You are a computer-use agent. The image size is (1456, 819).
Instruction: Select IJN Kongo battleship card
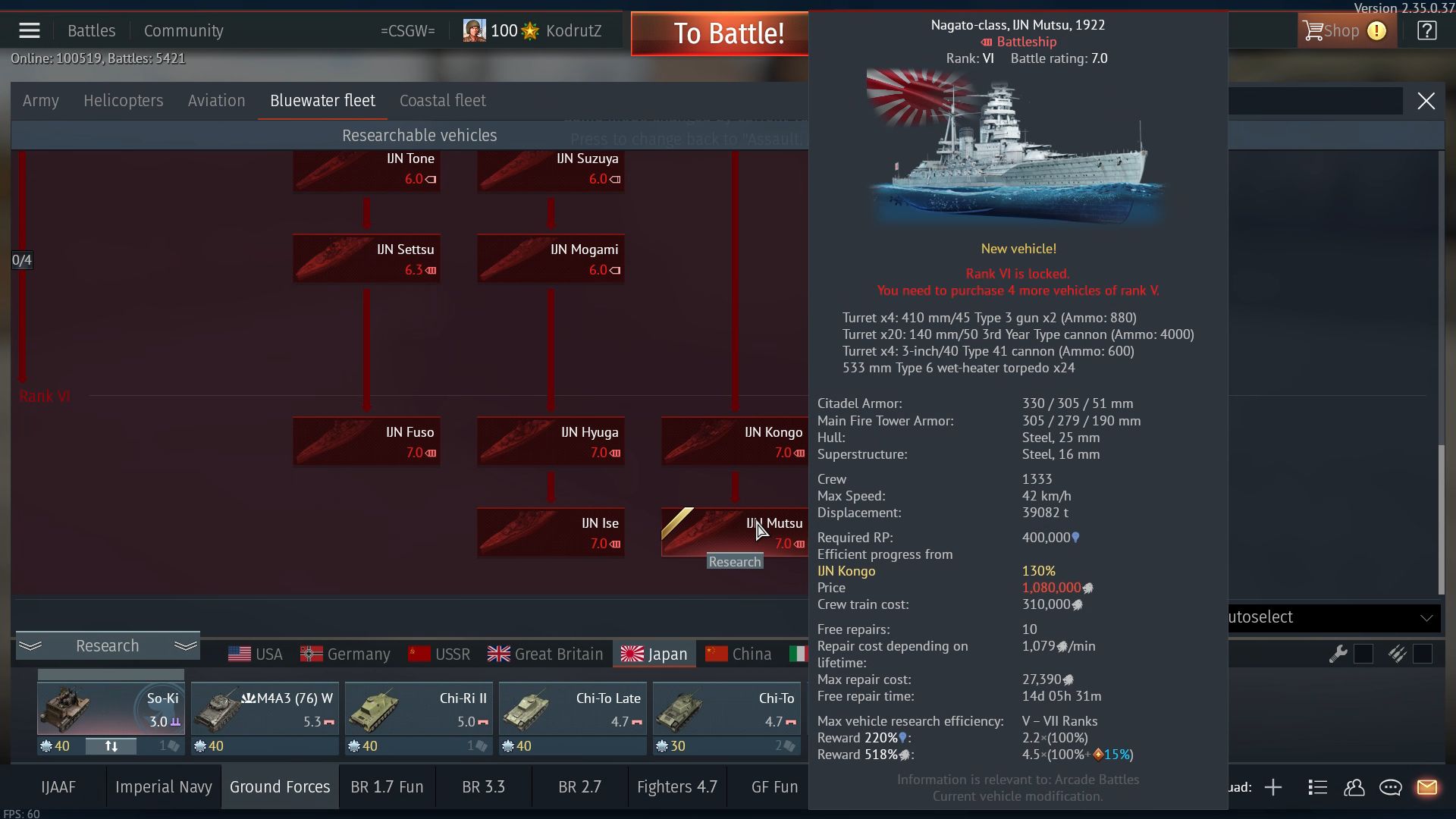734,441
